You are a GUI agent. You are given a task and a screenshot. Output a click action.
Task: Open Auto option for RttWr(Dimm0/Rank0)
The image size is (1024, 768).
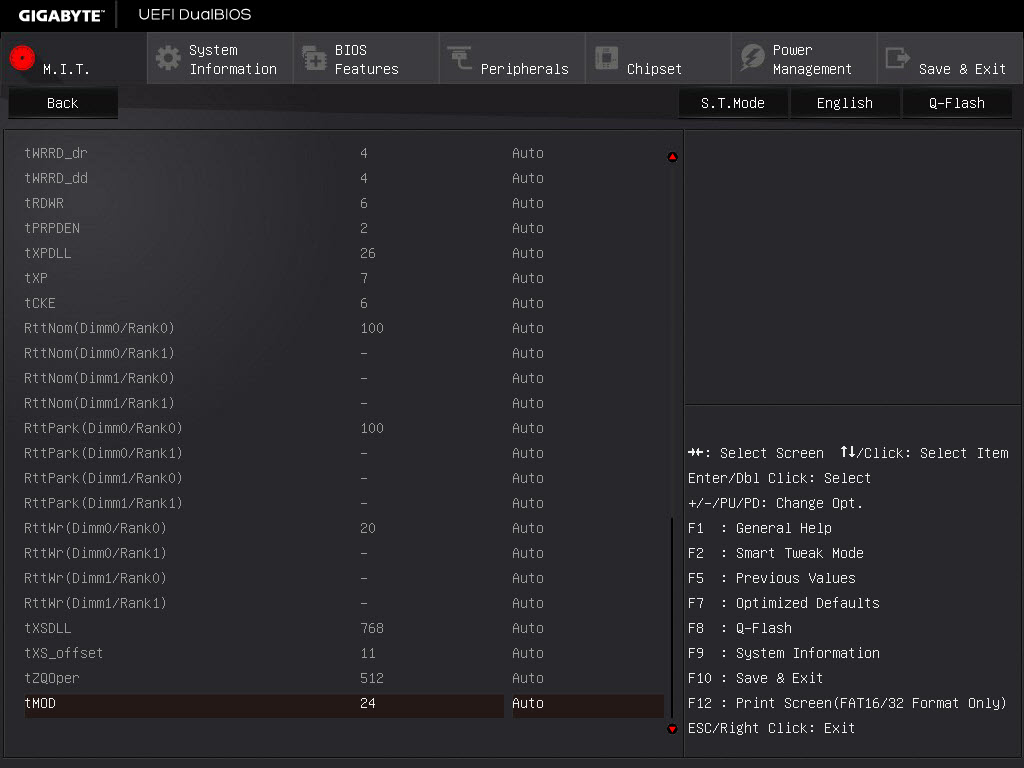tap(528, 528)
